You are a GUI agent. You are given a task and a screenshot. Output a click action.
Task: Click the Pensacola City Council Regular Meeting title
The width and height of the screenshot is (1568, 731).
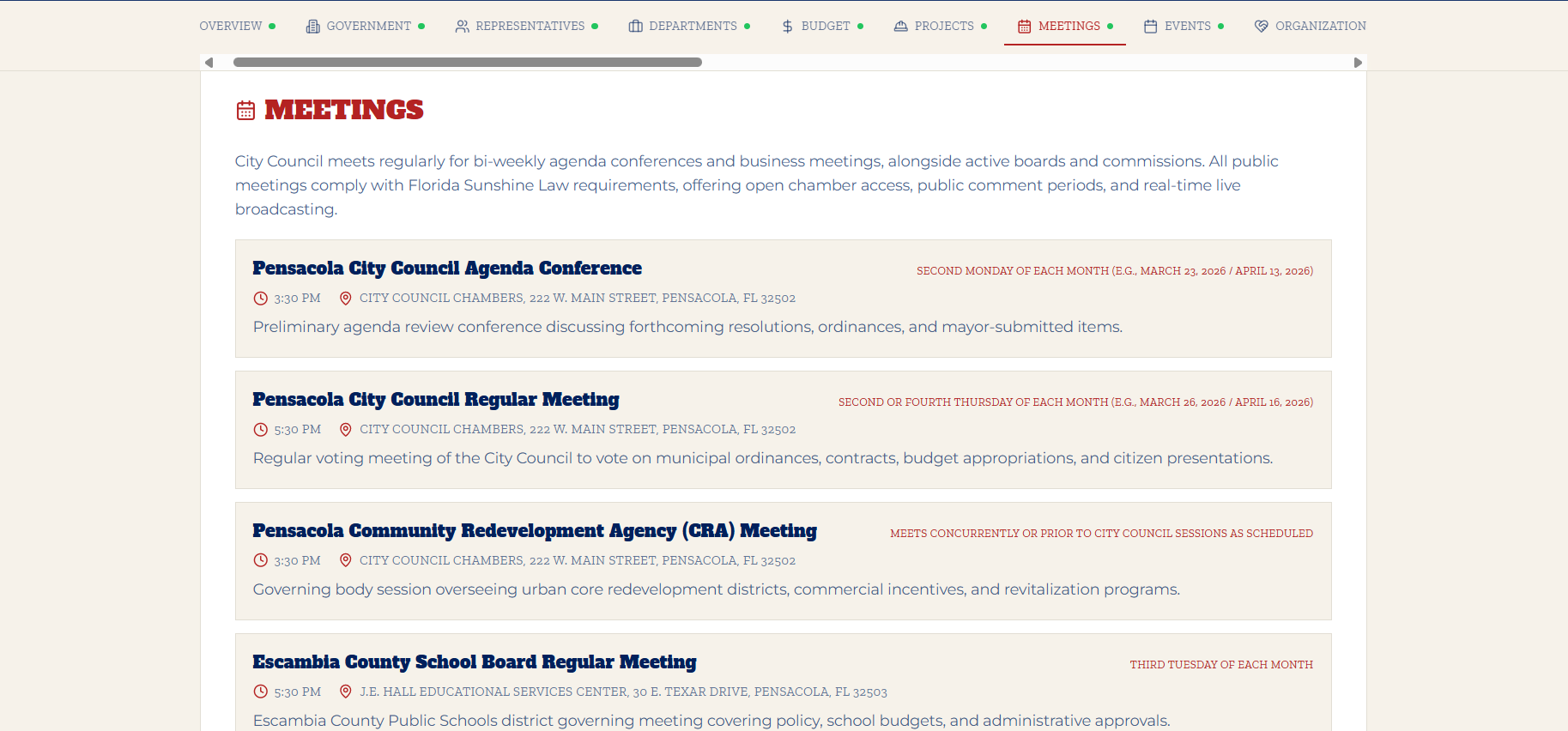click(x=436, y=400)
